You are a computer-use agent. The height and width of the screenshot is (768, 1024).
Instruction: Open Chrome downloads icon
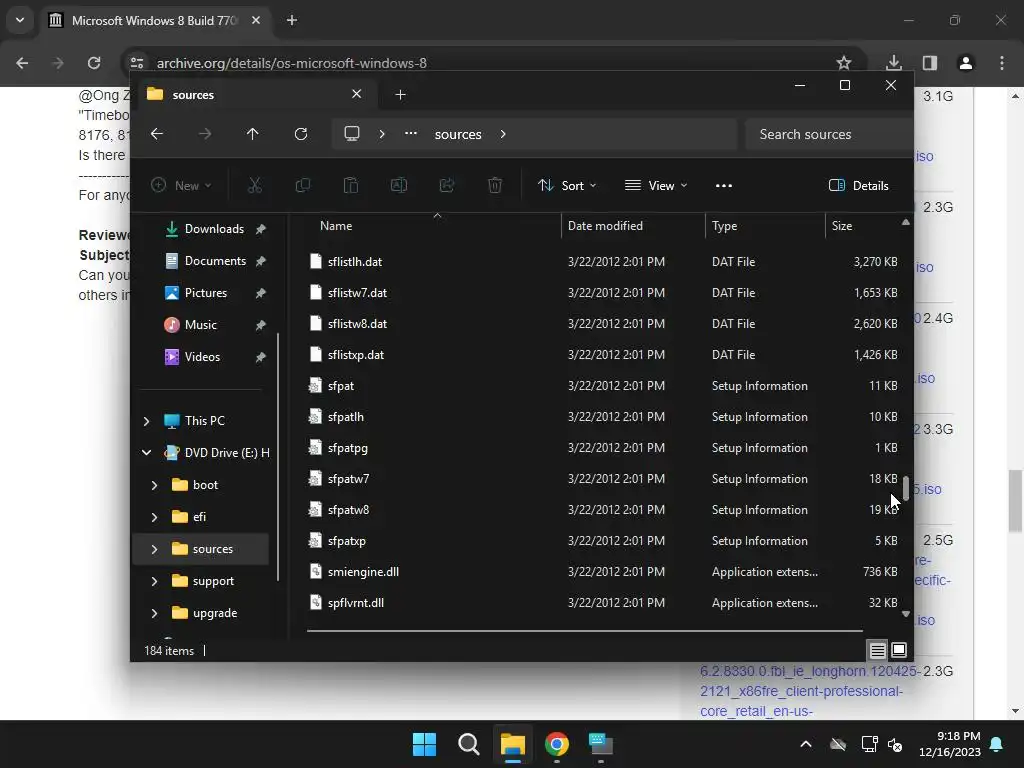(894, 63)
